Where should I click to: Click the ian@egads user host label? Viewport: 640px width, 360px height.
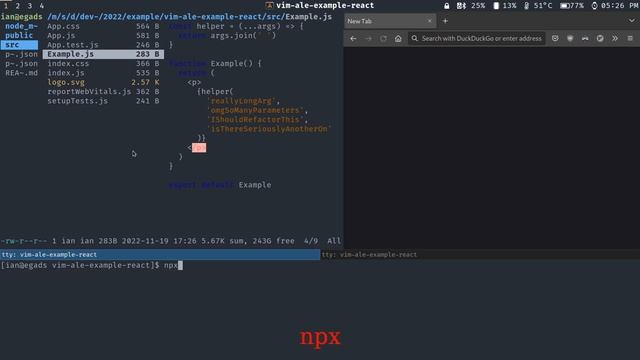coord(22,17)
